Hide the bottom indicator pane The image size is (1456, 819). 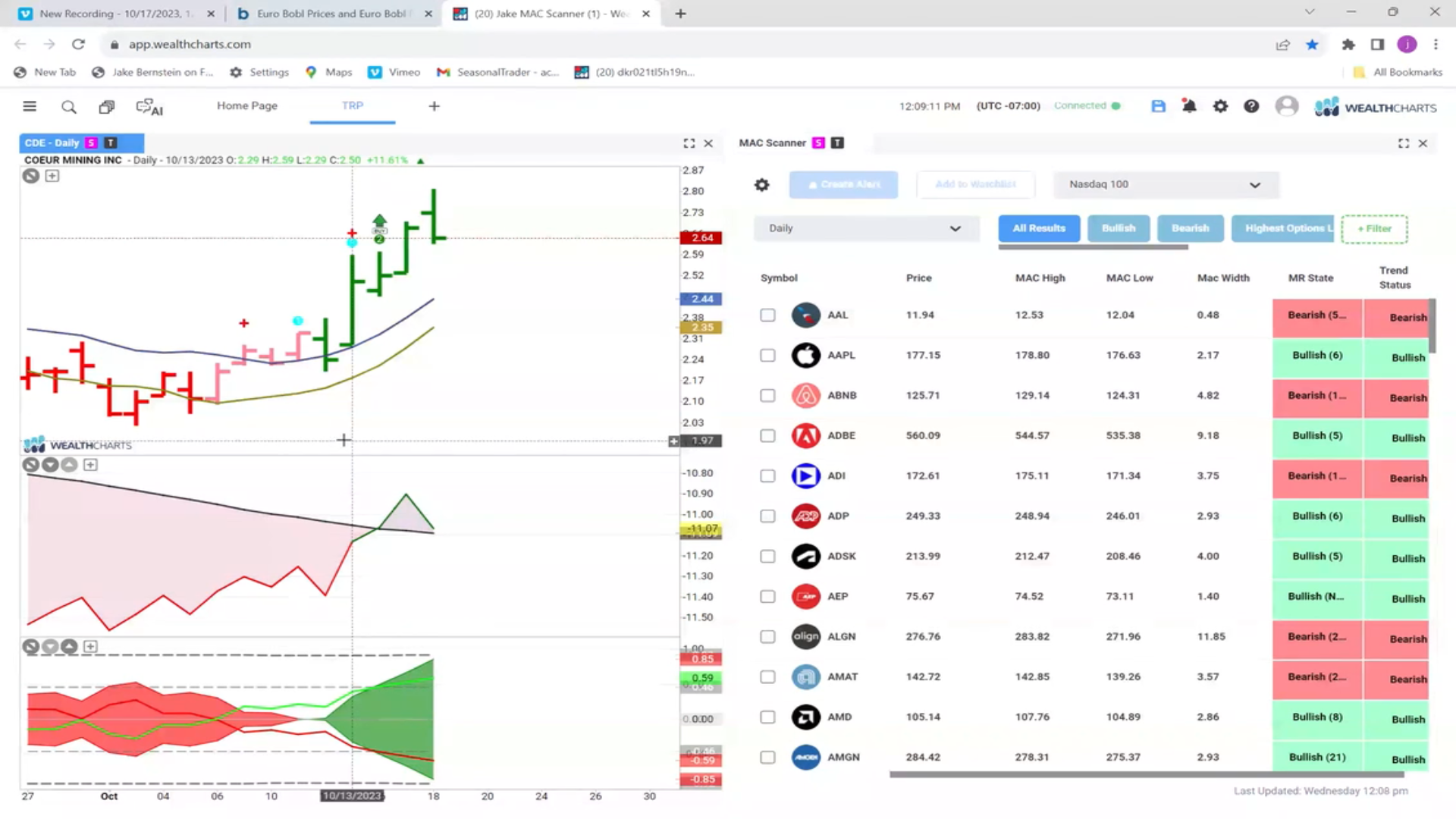(30, 647)
